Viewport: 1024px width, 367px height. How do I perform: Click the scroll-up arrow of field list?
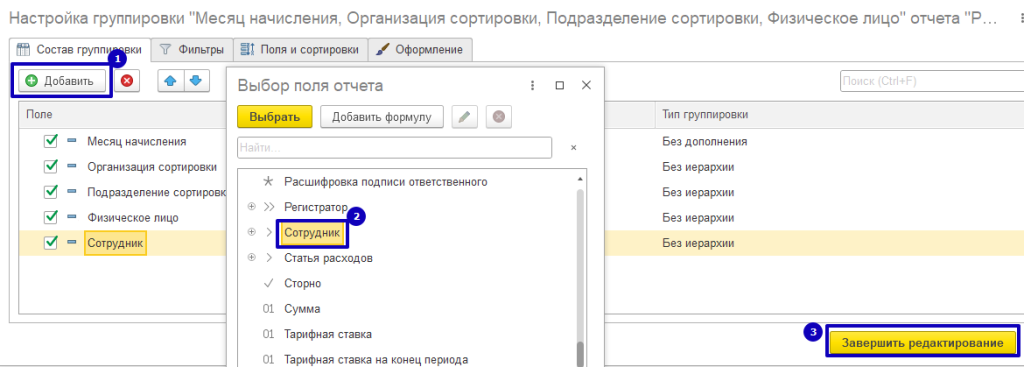(x=580, y=178)
